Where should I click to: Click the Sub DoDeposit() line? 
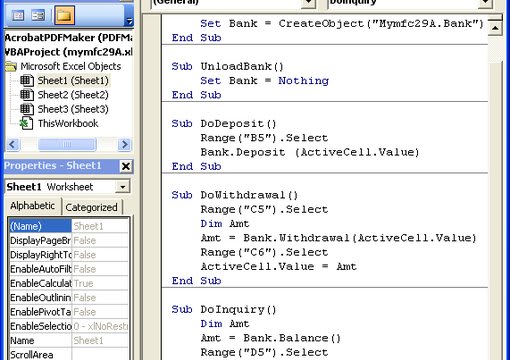tap(224, 124)
